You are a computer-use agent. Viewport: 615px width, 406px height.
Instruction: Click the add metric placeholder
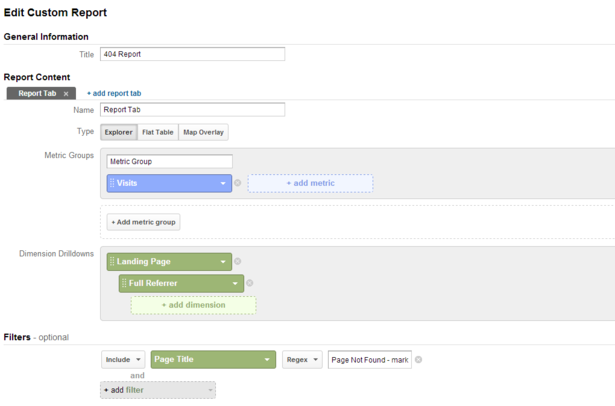310,183
